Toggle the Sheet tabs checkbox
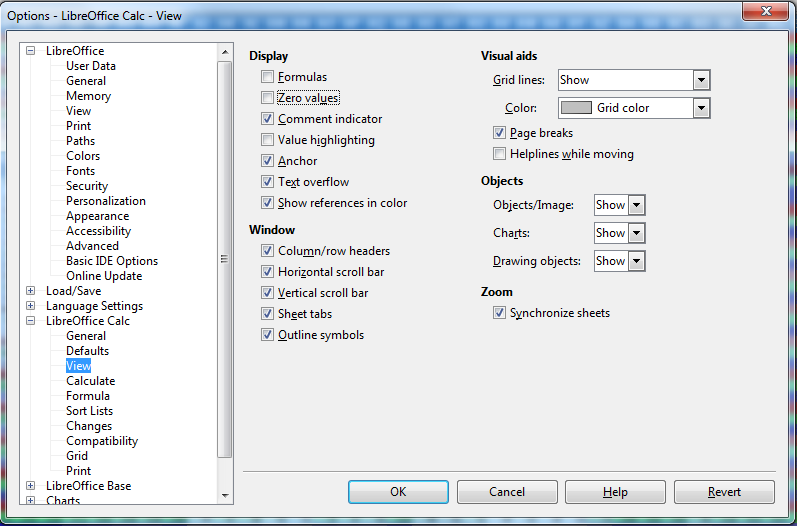The width and height of the screenshot is (797, 526). click(267, 314)
